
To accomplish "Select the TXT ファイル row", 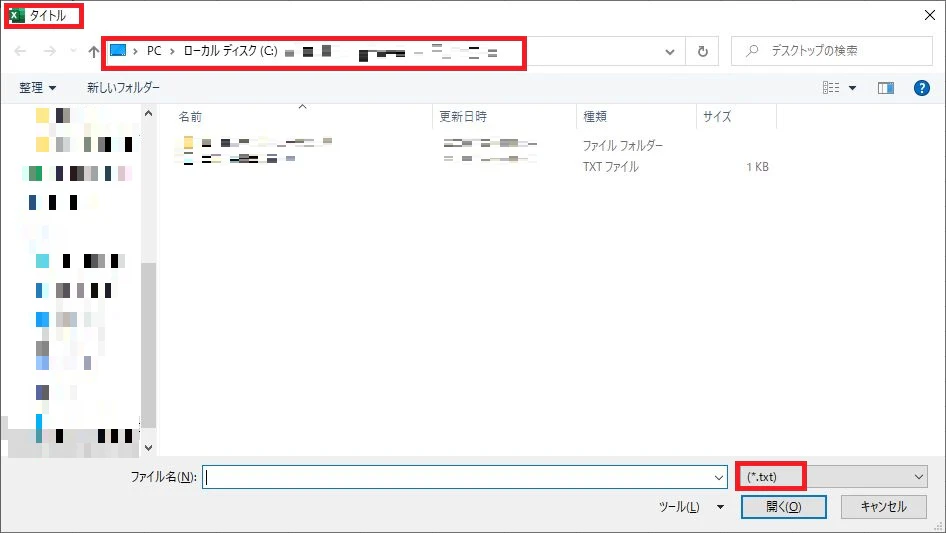I will pos(474,166).
